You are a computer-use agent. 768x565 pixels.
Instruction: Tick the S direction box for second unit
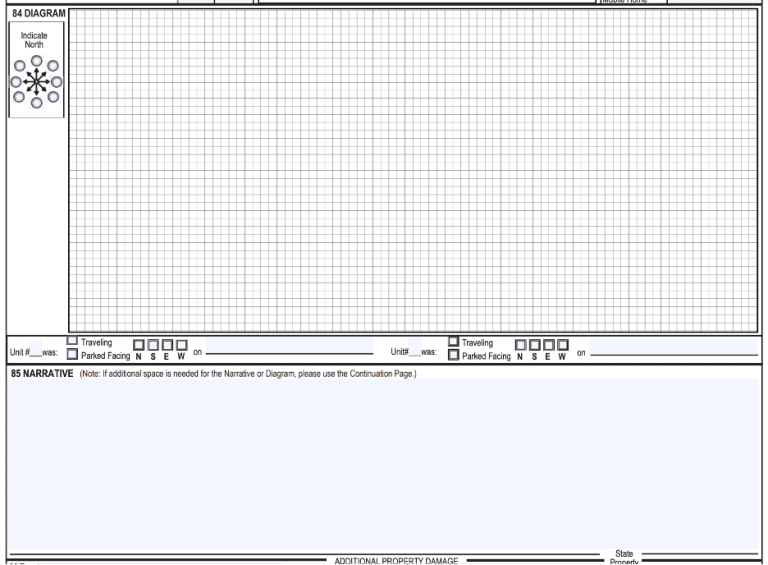coord(535,346)
